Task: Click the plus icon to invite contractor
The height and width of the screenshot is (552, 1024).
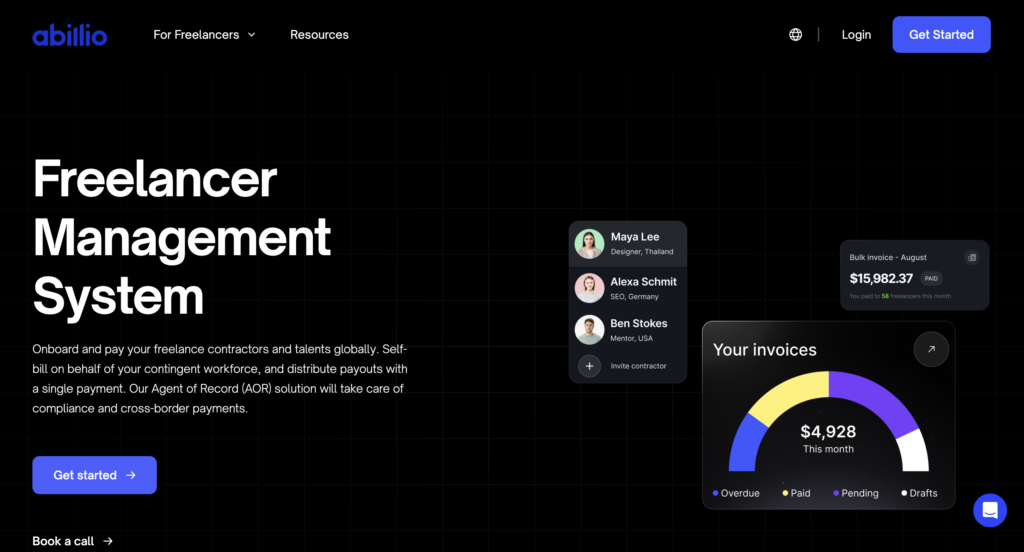Action: pyautogui.click(x=589, y=366)
